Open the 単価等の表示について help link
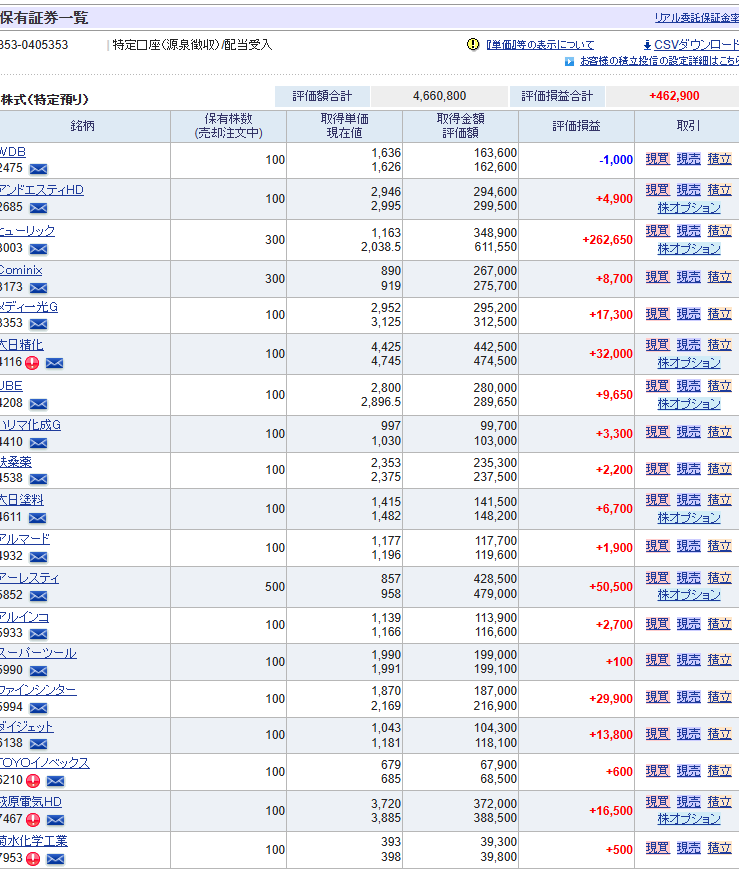The width and height of the screenshot is (739, 873). [539, 45]
